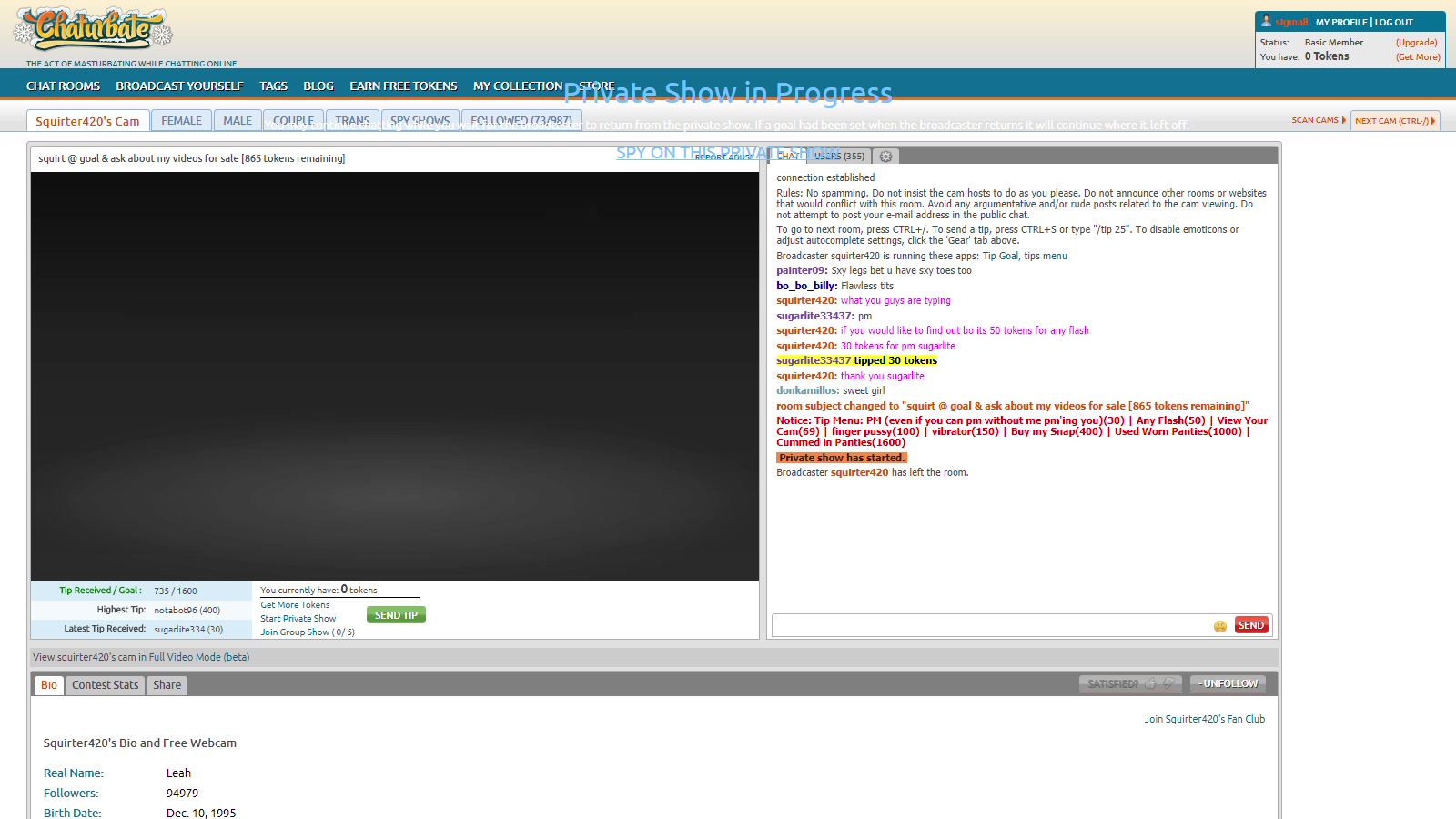Image resolution: width=1456 pixels, height=819 pixels.
Task: Unfollow this broadcaster
Action: point(1228,683)
